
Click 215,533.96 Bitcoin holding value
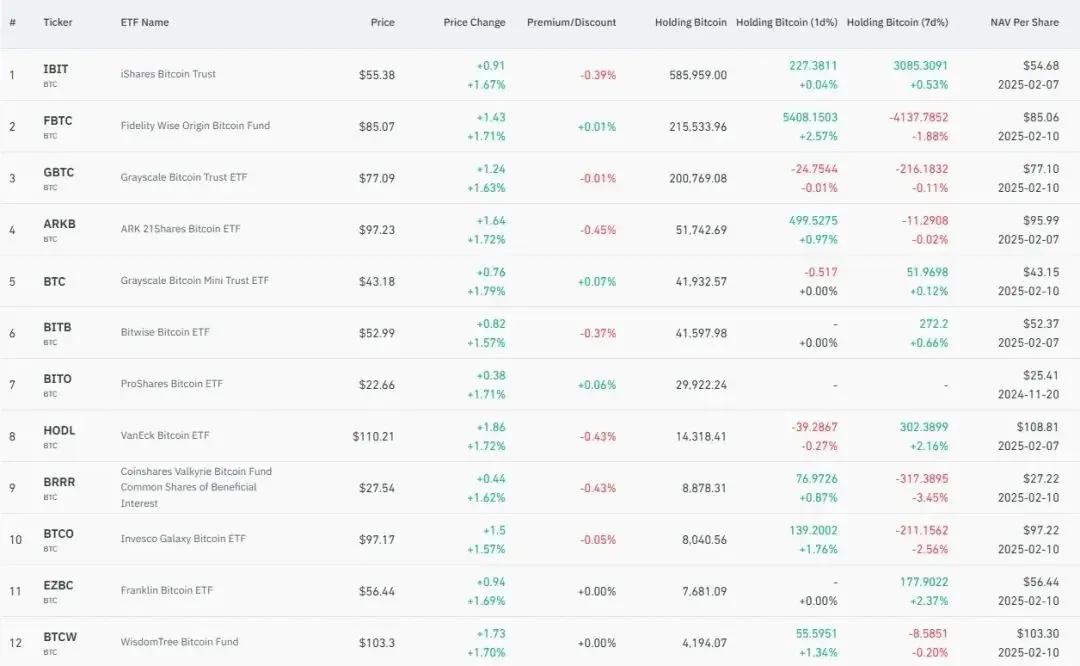point(698,126)
